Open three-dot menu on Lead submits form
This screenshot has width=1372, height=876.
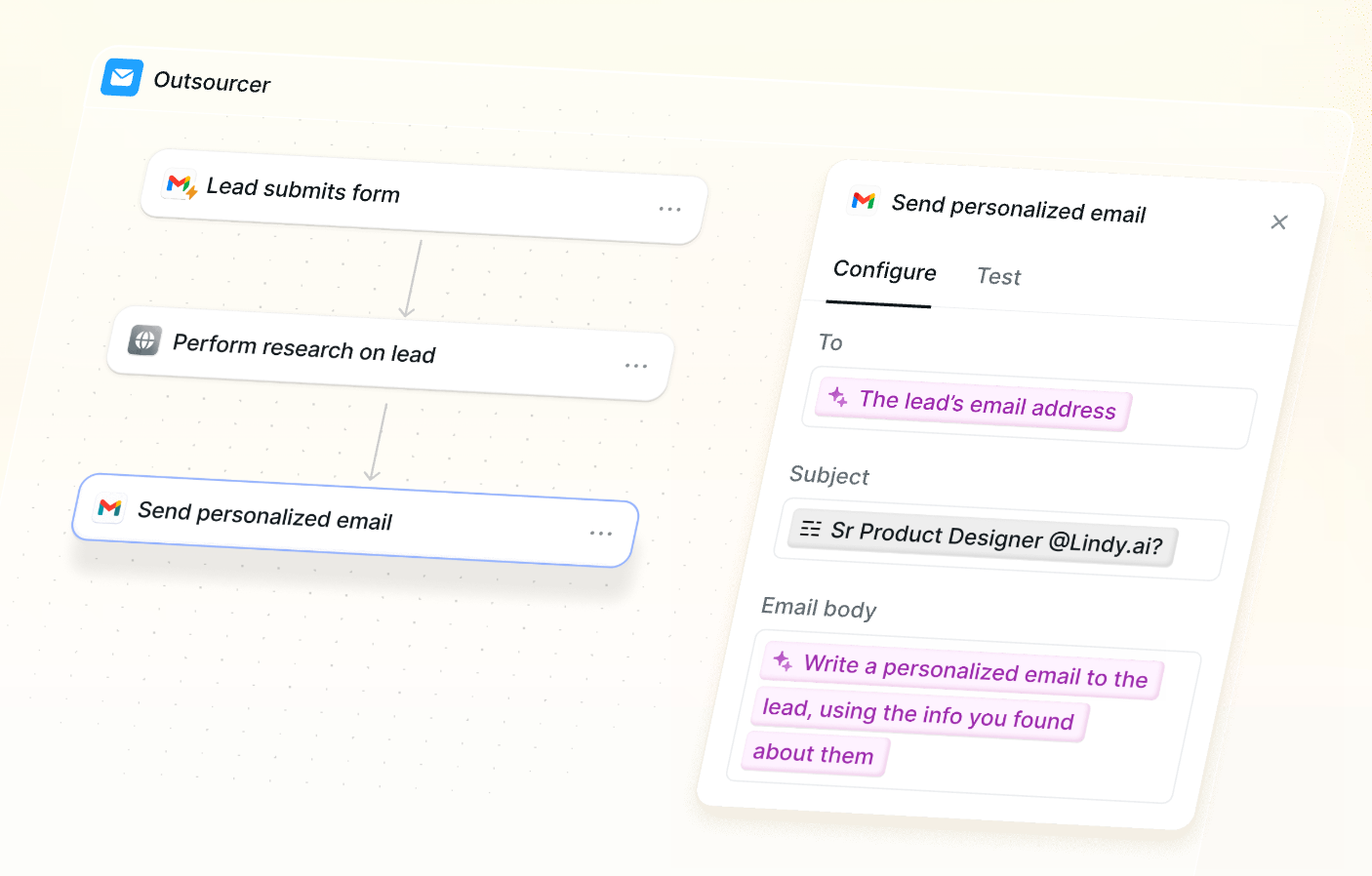(x=669, y=209)
